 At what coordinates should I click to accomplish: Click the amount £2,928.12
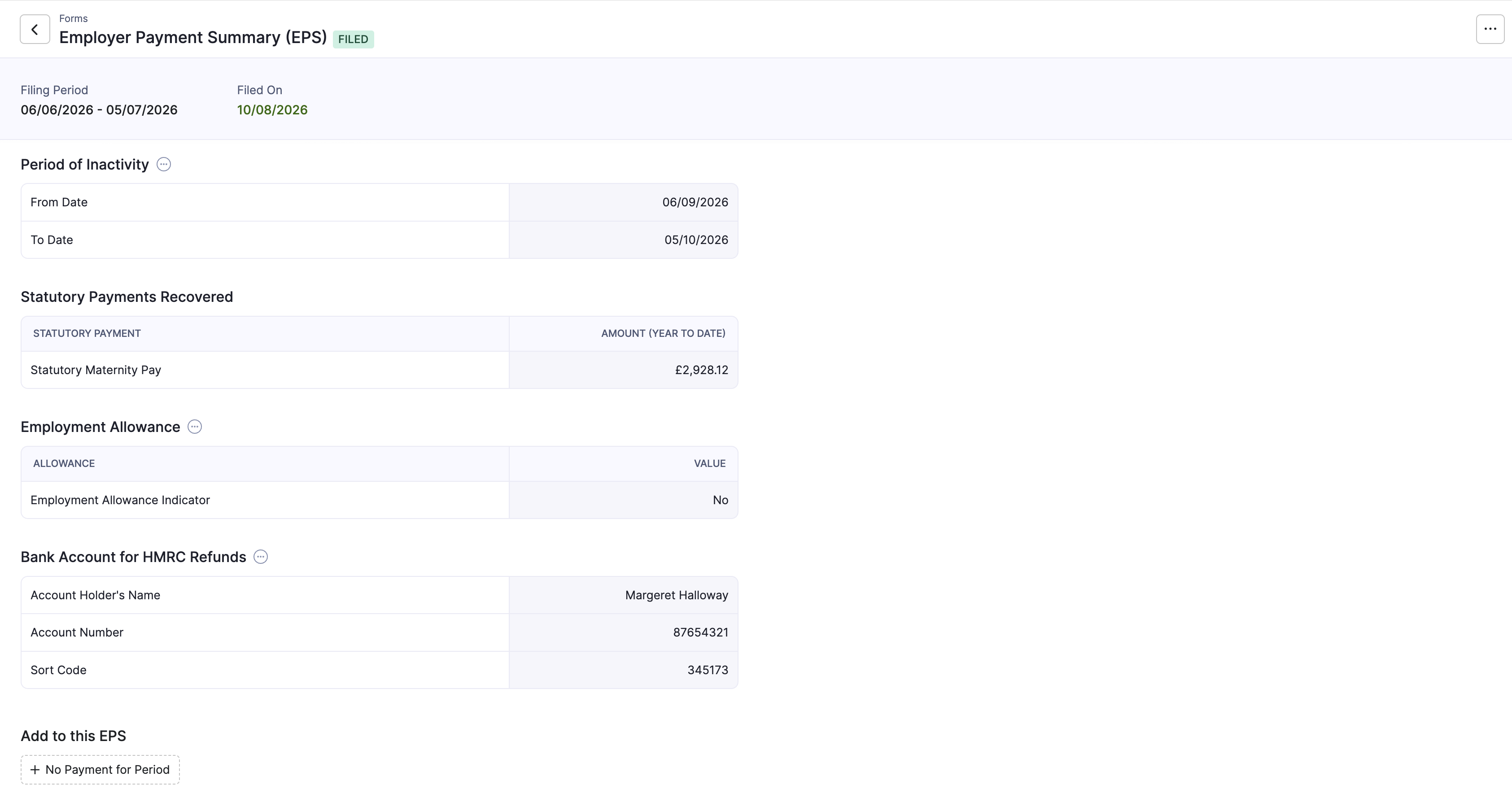click(x=701, y=370)
